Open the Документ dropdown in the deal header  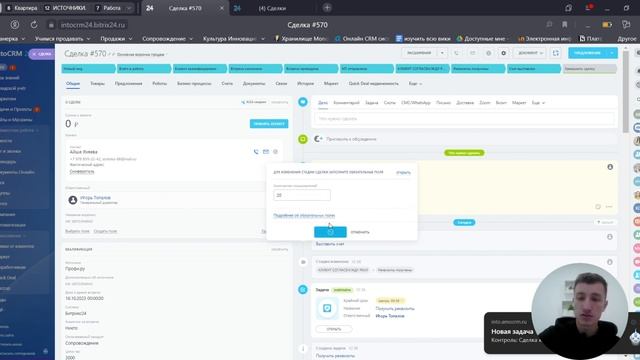[530, 53]
